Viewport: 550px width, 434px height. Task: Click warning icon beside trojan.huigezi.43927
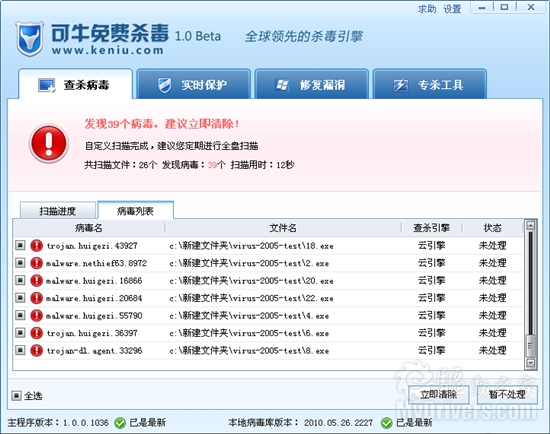click(x=36, y=246)
